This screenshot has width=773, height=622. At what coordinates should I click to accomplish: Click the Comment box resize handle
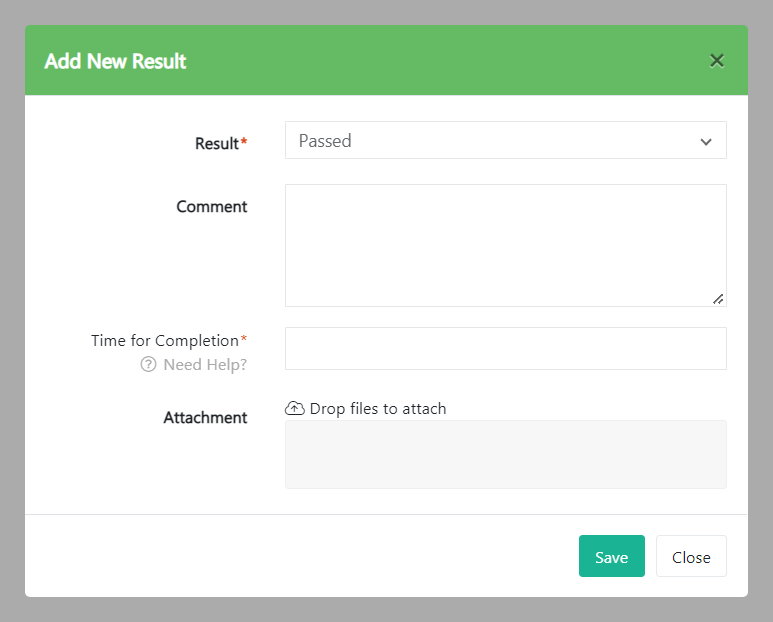(x=718, y=298)
